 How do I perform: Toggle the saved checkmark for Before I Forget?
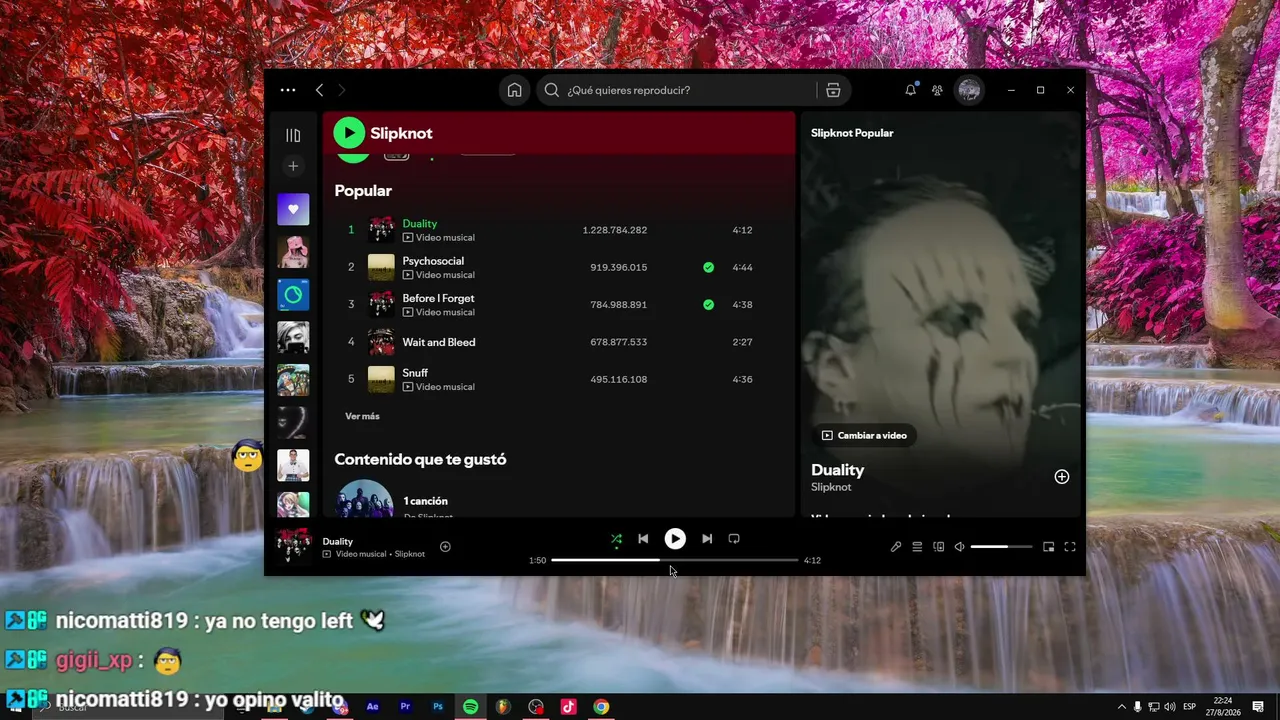tap(708, 304)
